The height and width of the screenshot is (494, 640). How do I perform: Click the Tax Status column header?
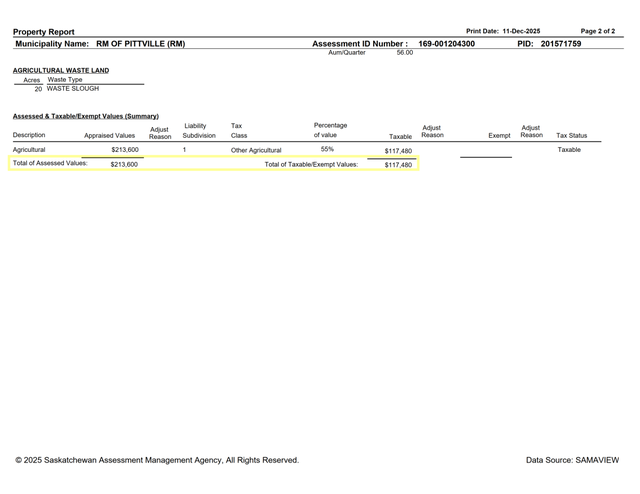[571, 135]
